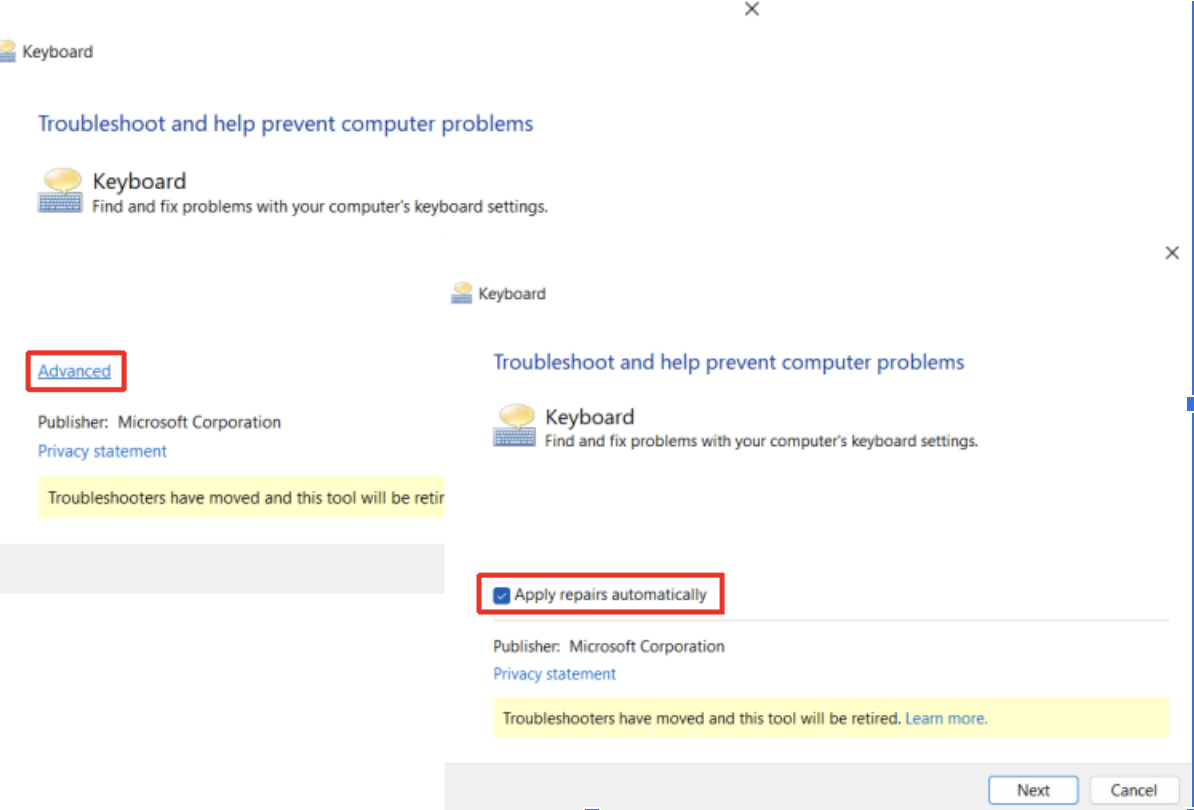Open the Advanced options link
Viewport: 1194px width, 810px height.
click(74, 371)
